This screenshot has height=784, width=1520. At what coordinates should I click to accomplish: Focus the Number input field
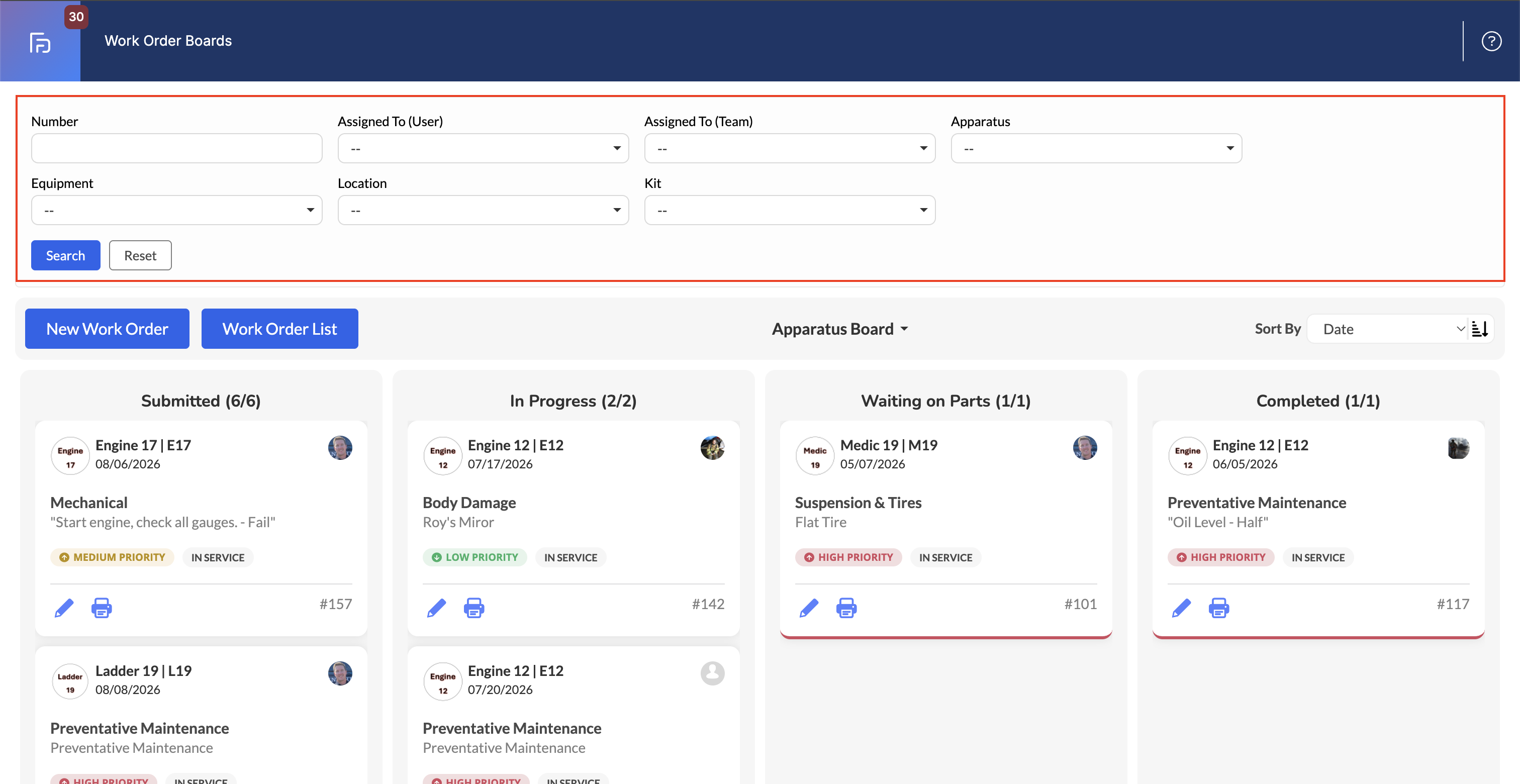[x=176, y=148]
